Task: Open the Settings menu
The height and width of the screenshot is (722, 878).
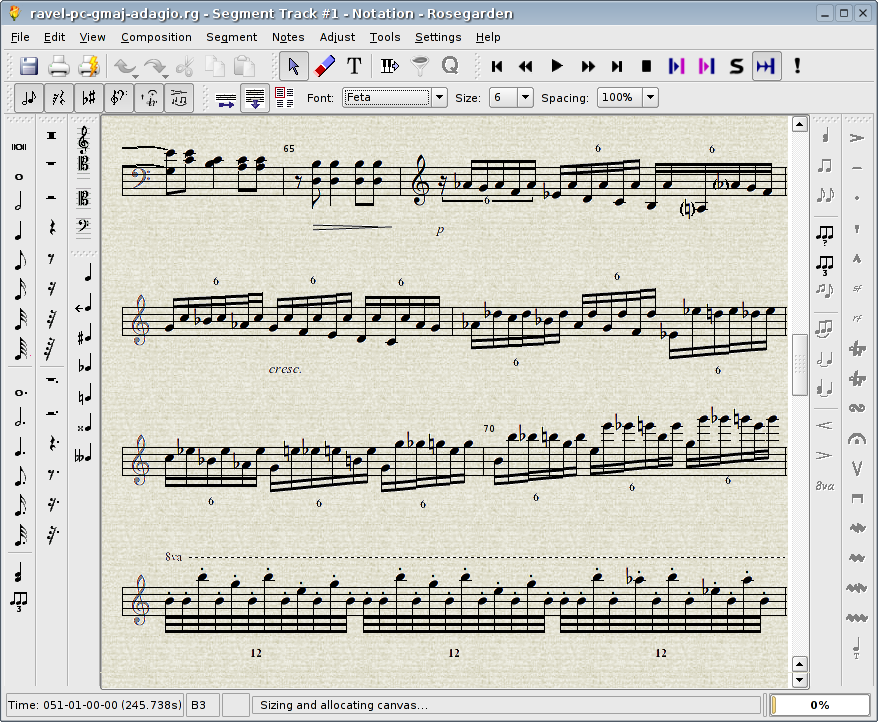Action: 438,37
